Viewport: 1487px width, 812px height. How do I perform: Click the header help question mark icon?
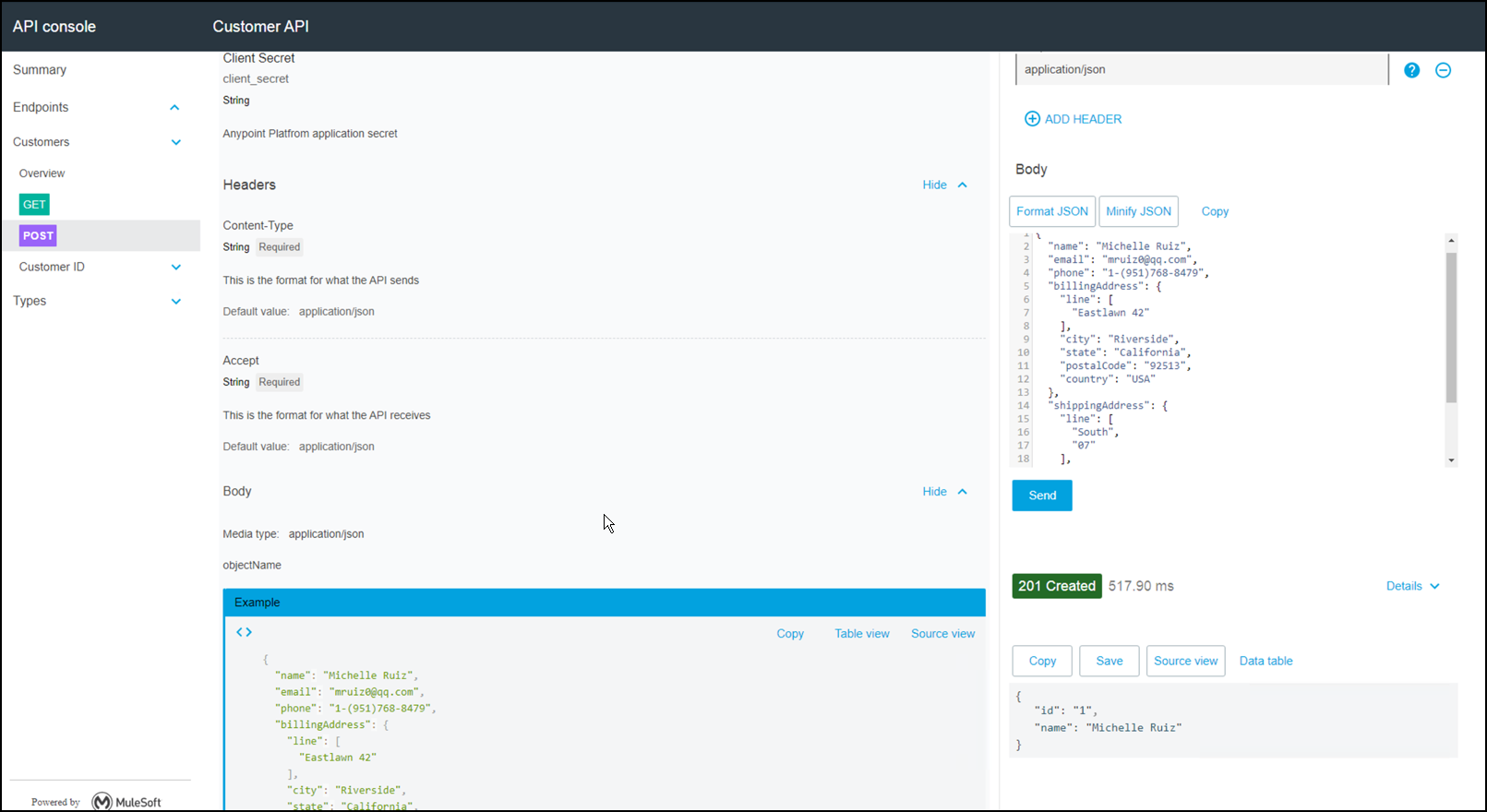click(1411, 70)
